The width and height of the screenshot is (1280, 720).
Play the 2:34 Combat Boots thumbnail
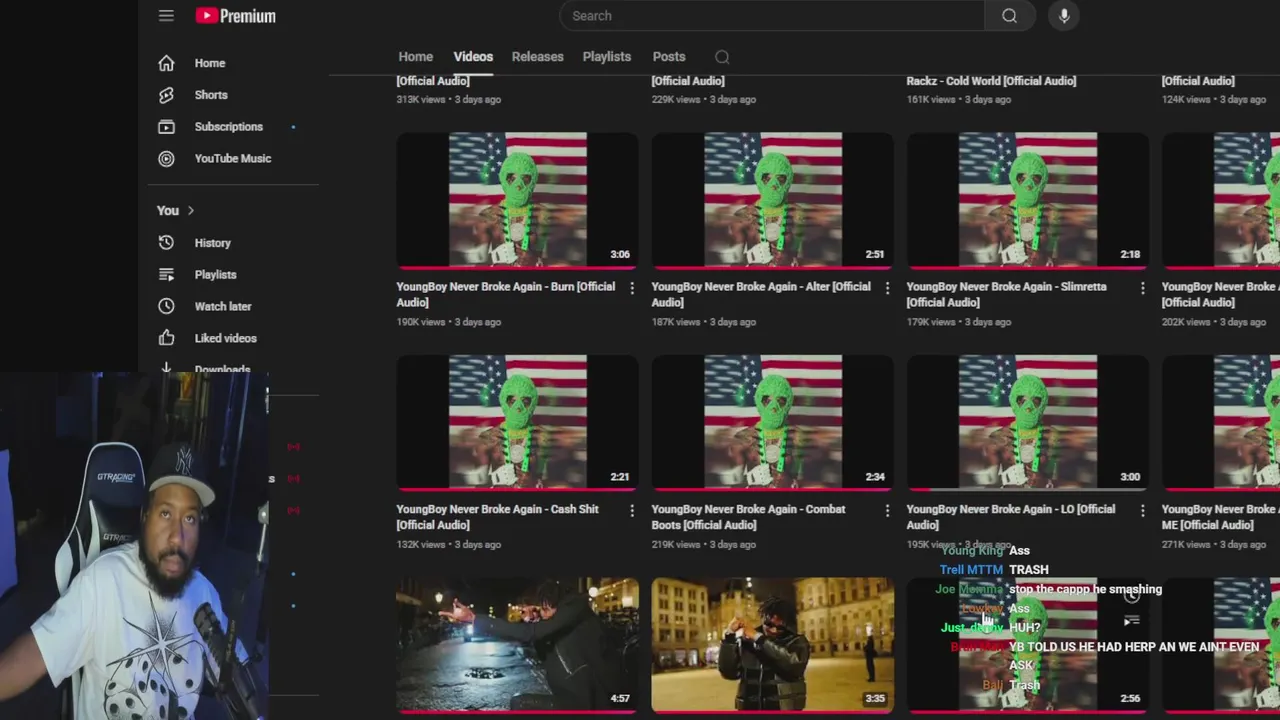pos(772,422)
